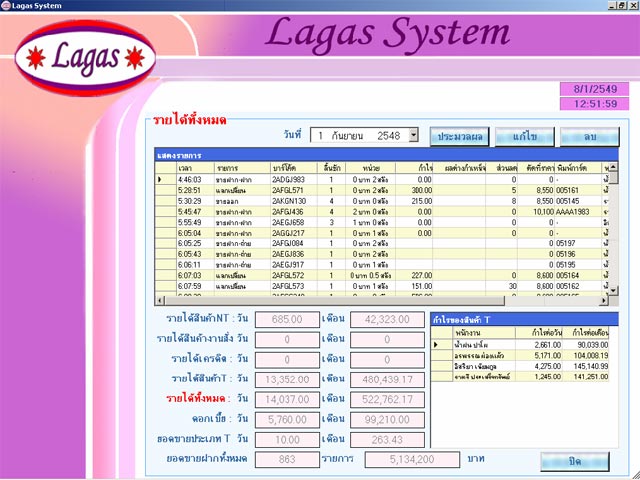Image resolution: width=640 pixels, height=480 pixels.
Task: Click print card cell 005161
Action: click(578, 190)
